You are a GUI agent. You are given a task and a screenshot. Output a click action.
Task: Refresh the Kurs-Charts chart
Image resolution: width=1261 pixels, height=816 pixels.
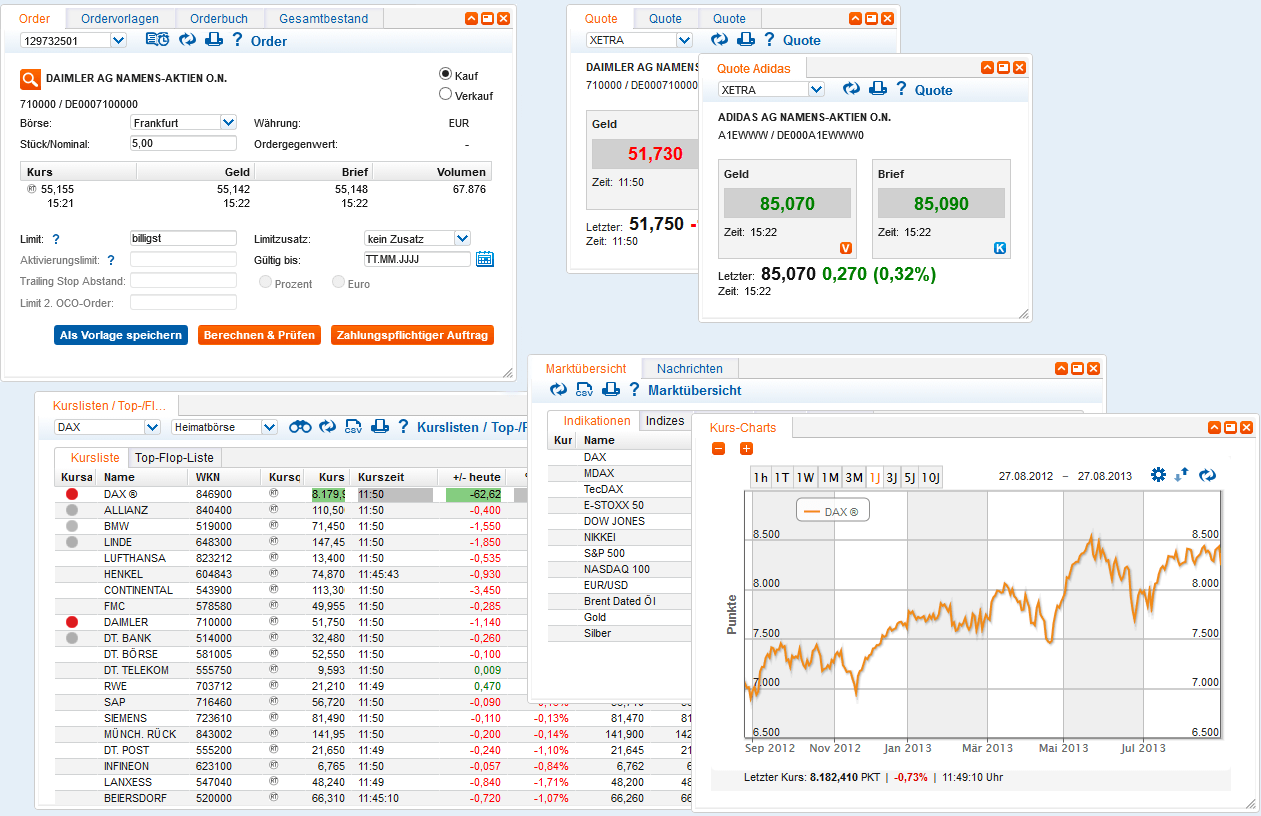tap(1208, 475)
